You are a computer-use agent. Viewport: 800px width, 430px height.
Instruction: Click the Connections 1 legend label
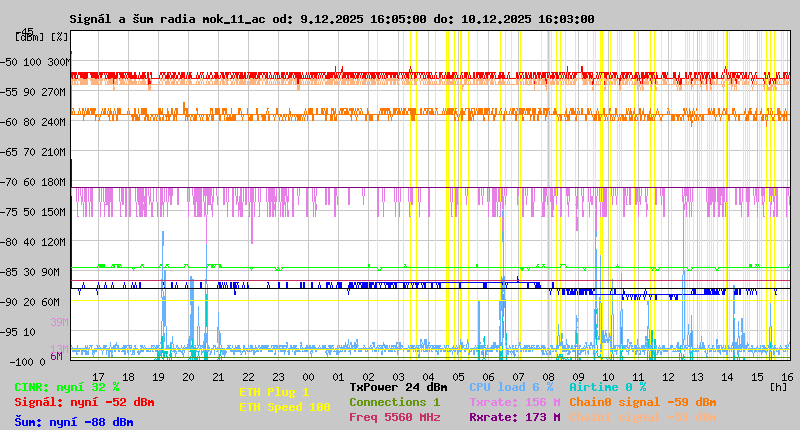pyautogui.click(x=394, y=402)
